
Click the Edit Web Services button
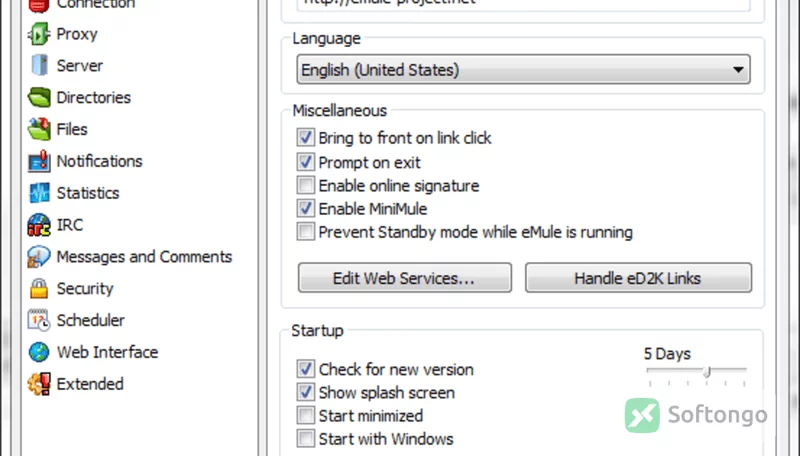tap(405, 278)
